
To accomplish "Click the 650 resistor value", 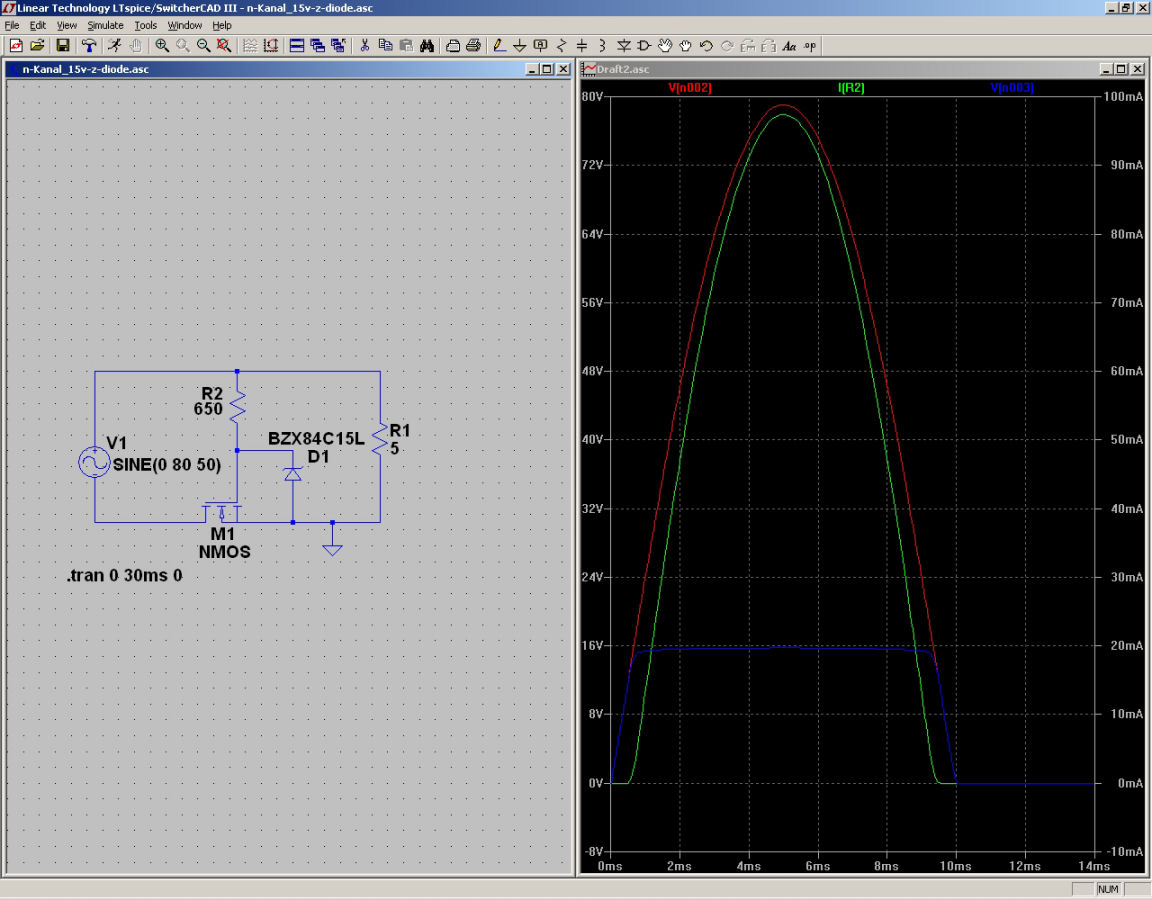I will [x=208, y=409].
